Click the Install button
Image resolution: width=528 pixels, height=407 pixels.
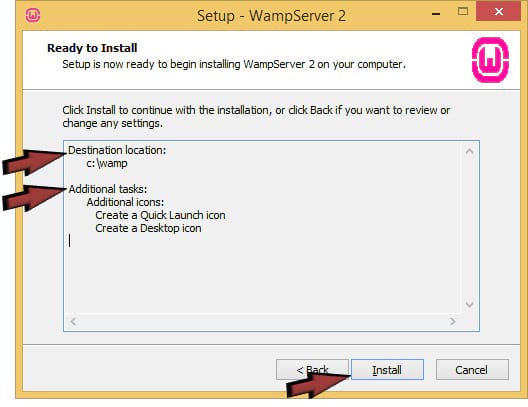(387, 369)
